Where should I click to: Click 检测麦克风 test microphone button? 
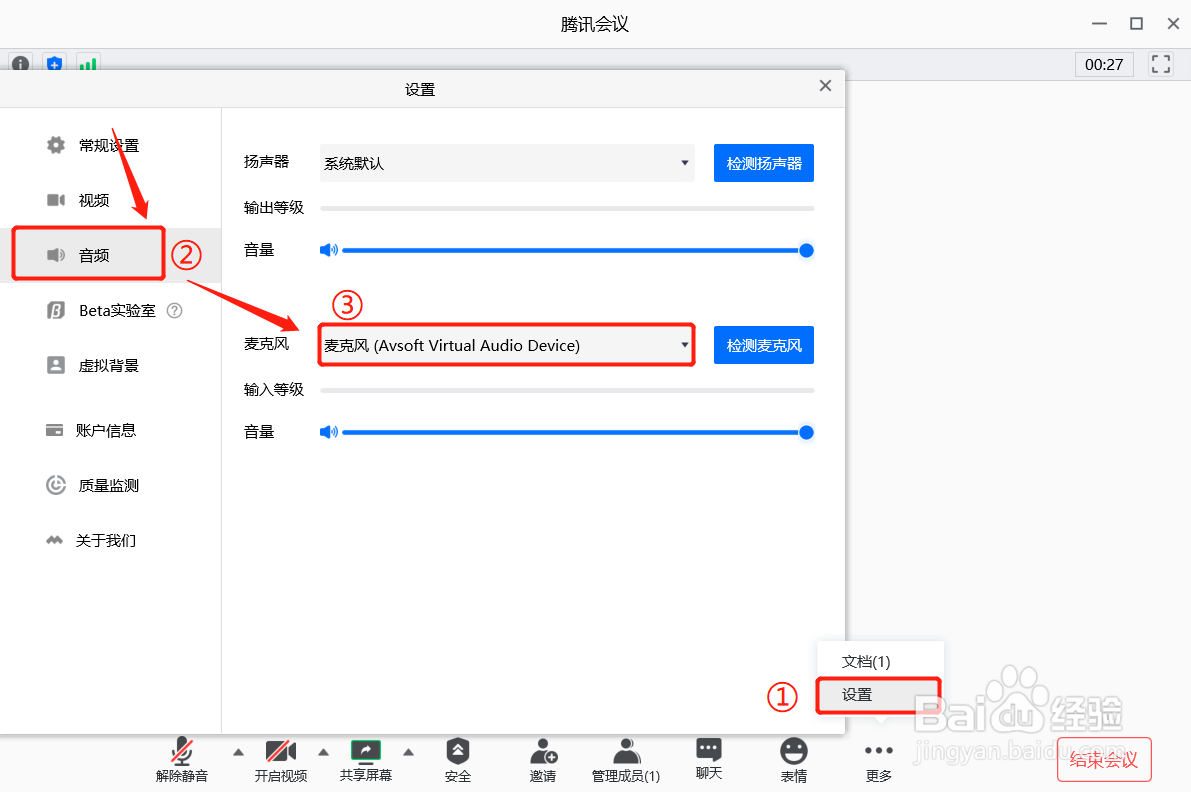click(763, 346)
